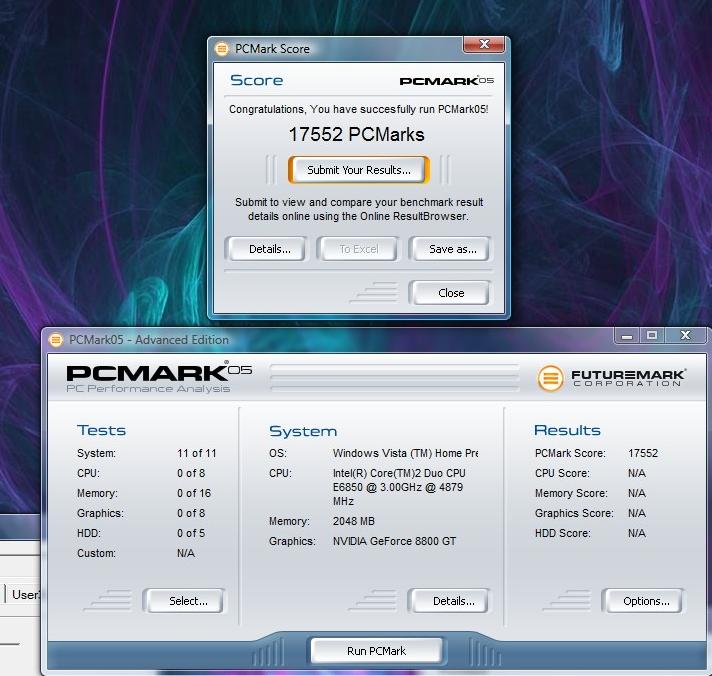Image resolution: width=712 pixels, height=676 pixels.
Task: Click Graphics Score N/A value
Action: [x=637, y=513]
